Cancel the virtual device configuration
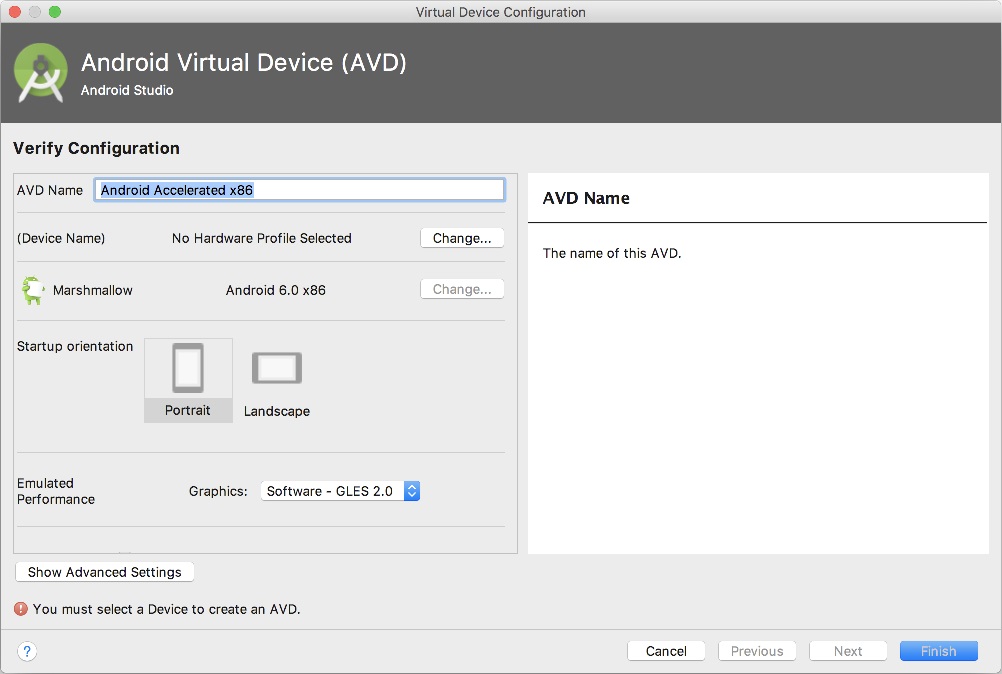The height and width of the screenshot is (674, 1002). (x=666, y=650)
